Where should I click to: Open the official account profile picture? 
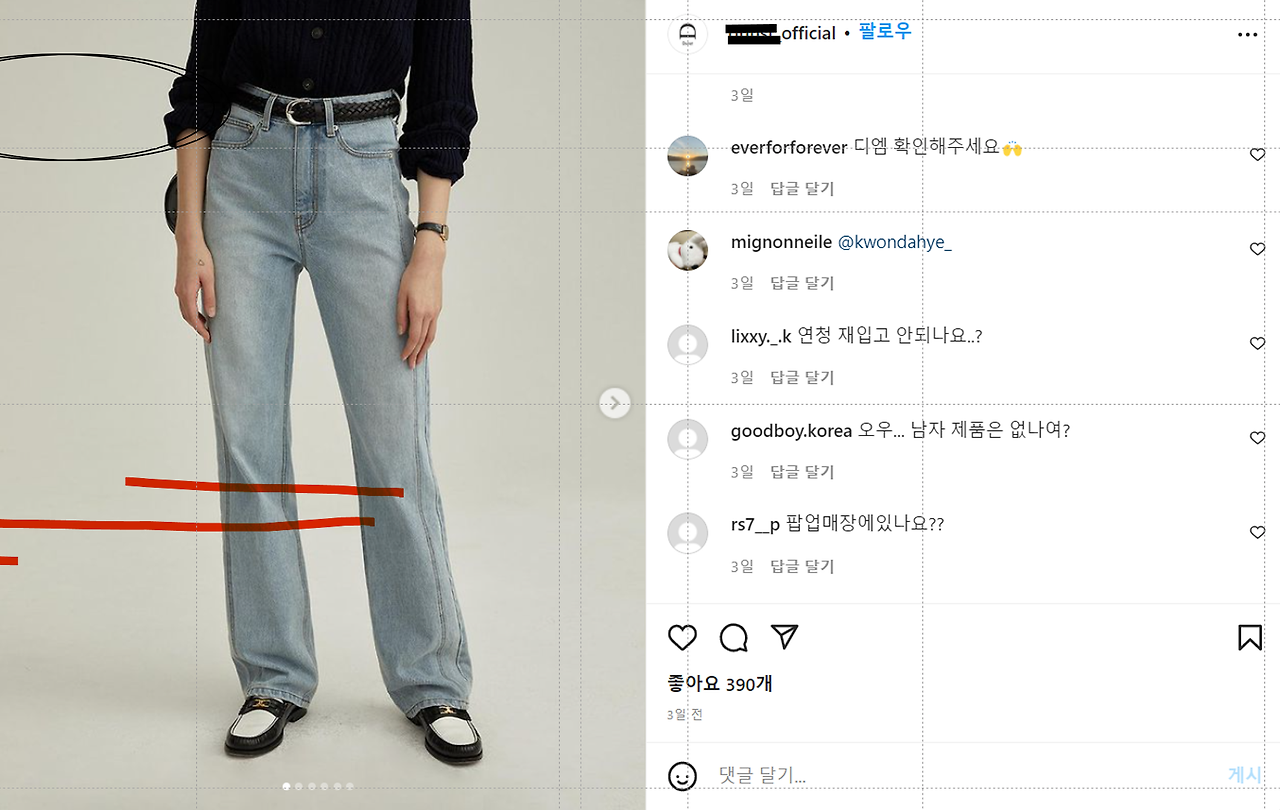pyautogui.click(x=688, y=34)
